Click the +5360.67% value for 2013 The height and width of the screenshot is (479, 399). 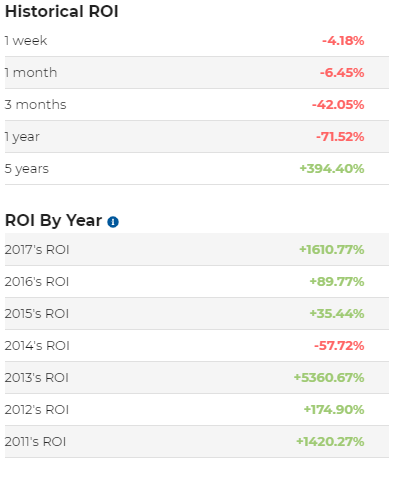pos(329,378)
